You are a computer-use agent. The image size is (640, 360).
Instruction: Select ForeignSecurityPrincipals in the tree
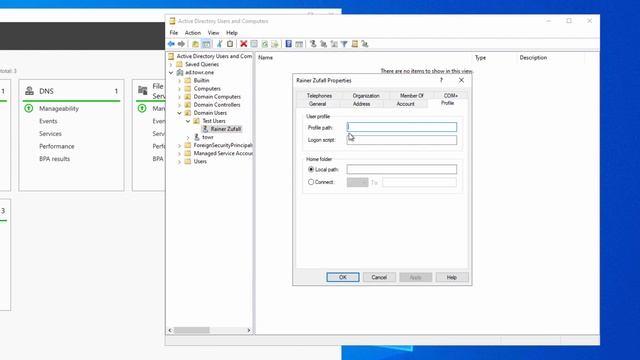(x=223, y=145)
